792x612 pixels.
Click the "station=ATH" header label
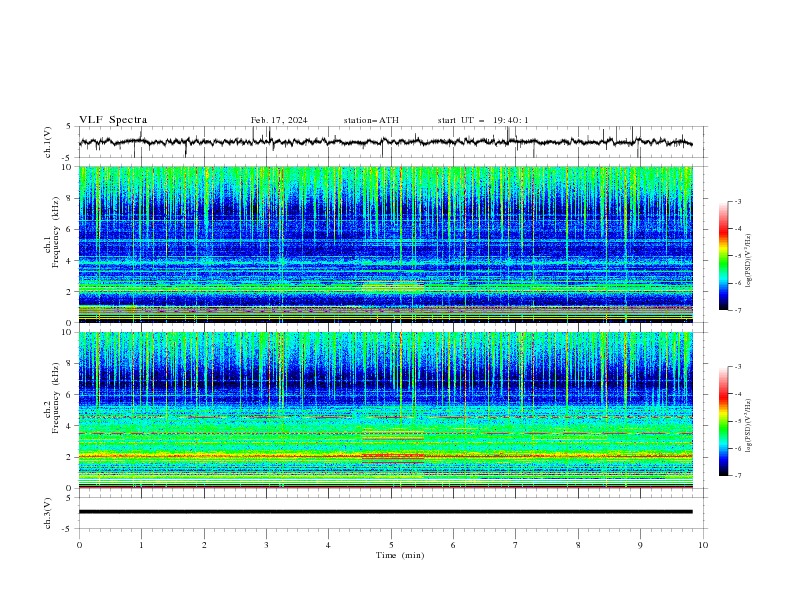[371, 120]
